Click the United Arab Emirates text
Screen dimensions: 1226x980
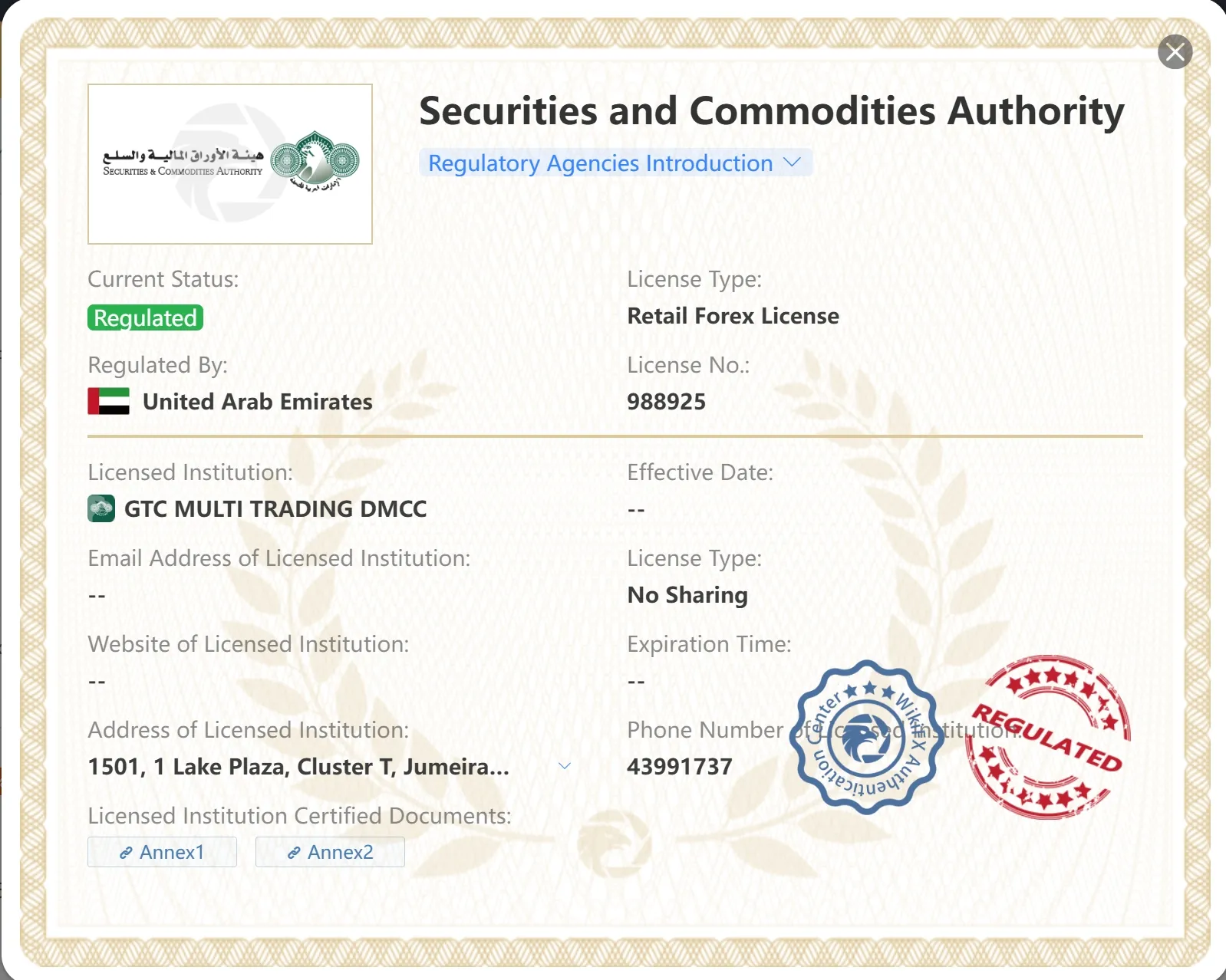258,402
